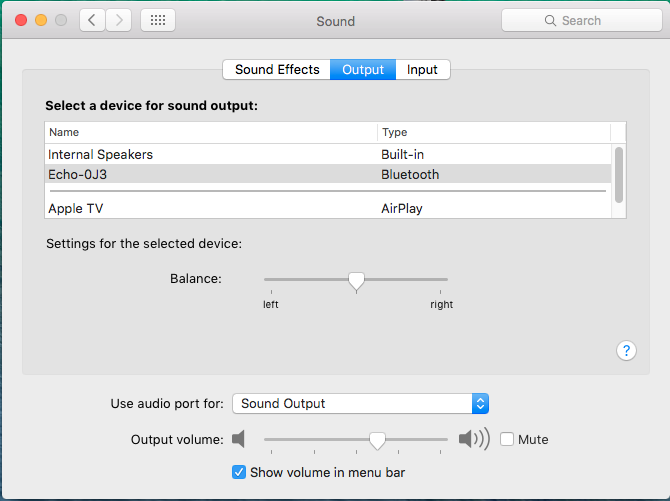The image size is (670, 501).
Task: Go forward with the right arrow button
Action: [x=118, y=20]
